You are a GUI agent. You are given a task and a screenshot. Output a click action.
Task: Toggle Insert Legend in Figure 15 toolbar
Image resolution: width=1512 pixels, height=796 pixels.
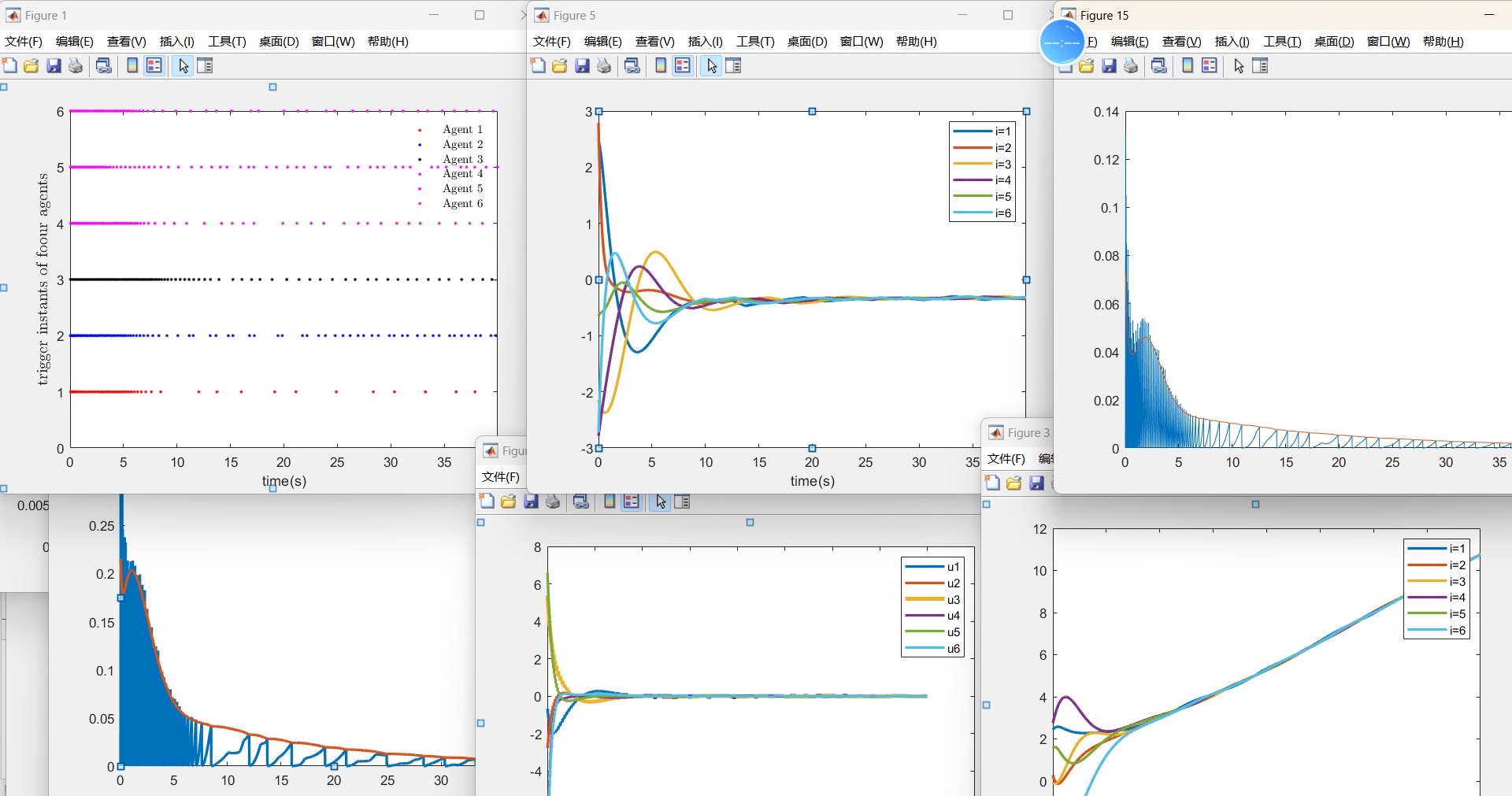coord(1210,65)
